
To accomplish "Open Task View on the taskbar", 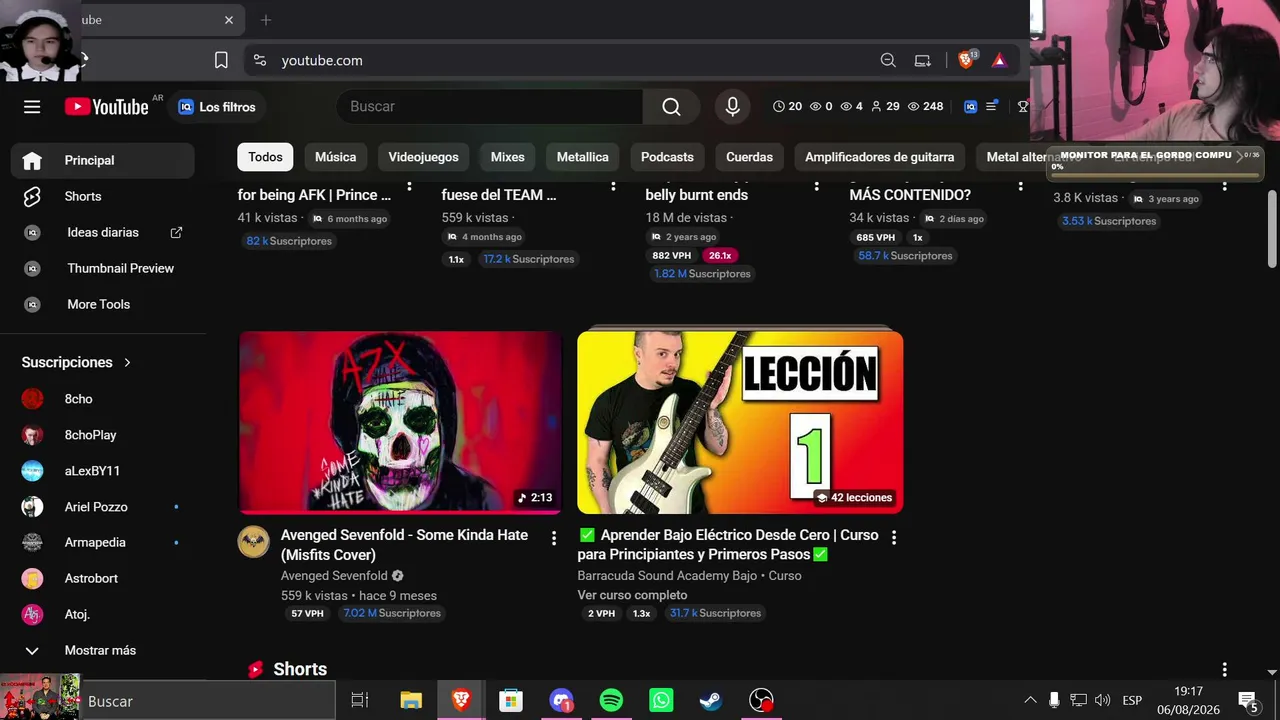I will [360, 700].
